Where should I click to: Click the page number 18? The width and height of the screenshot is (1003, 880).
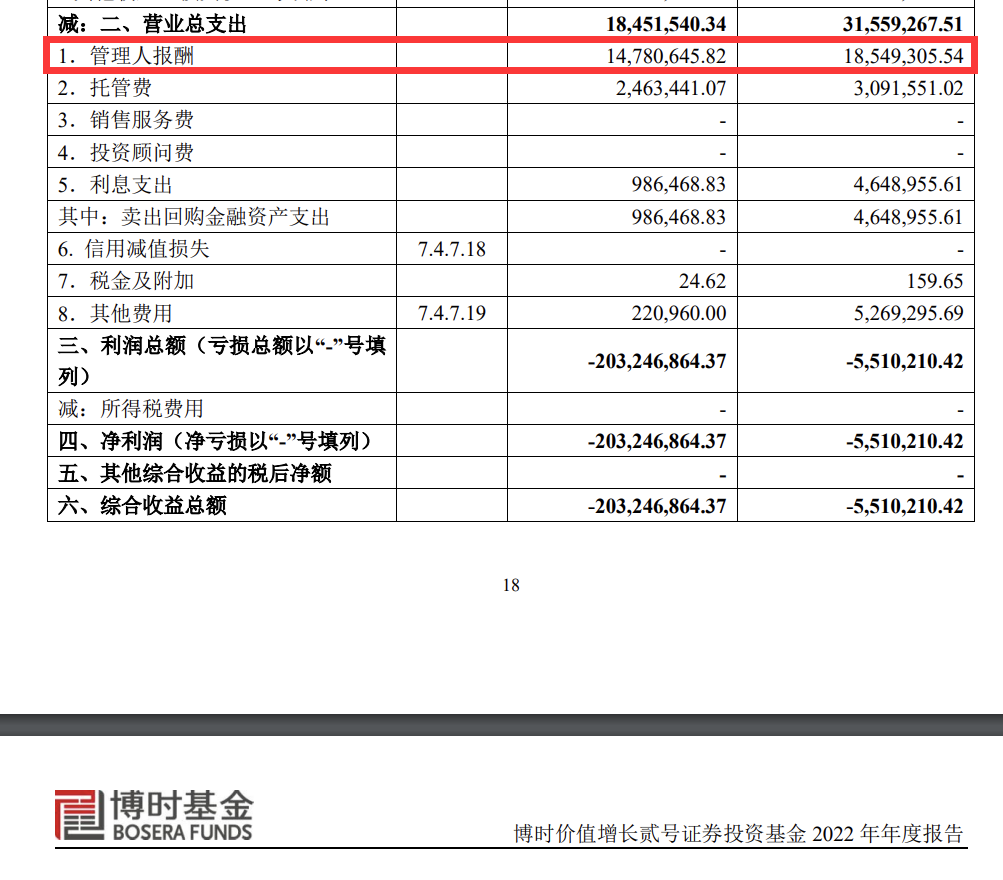(x=511, y=585)
